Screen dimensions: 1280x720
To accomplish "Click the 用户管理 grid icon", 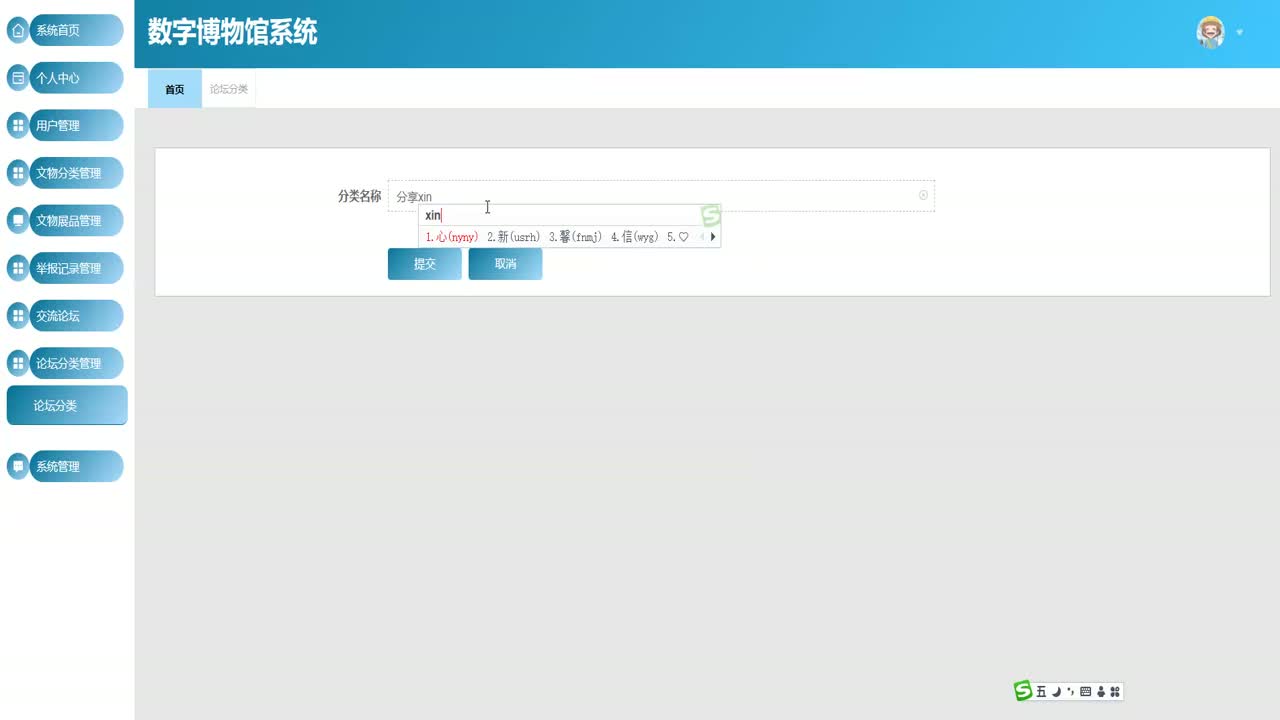I will 17,126.
